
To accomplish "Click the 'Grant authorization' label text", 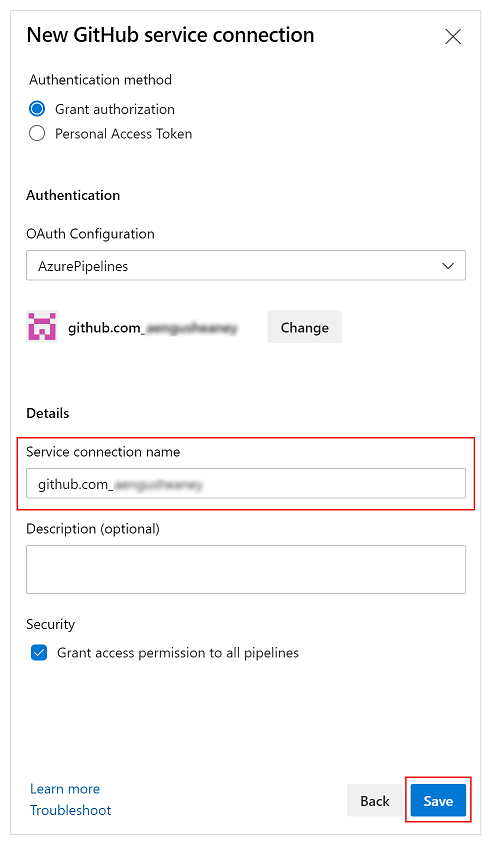I will (115, 109).
